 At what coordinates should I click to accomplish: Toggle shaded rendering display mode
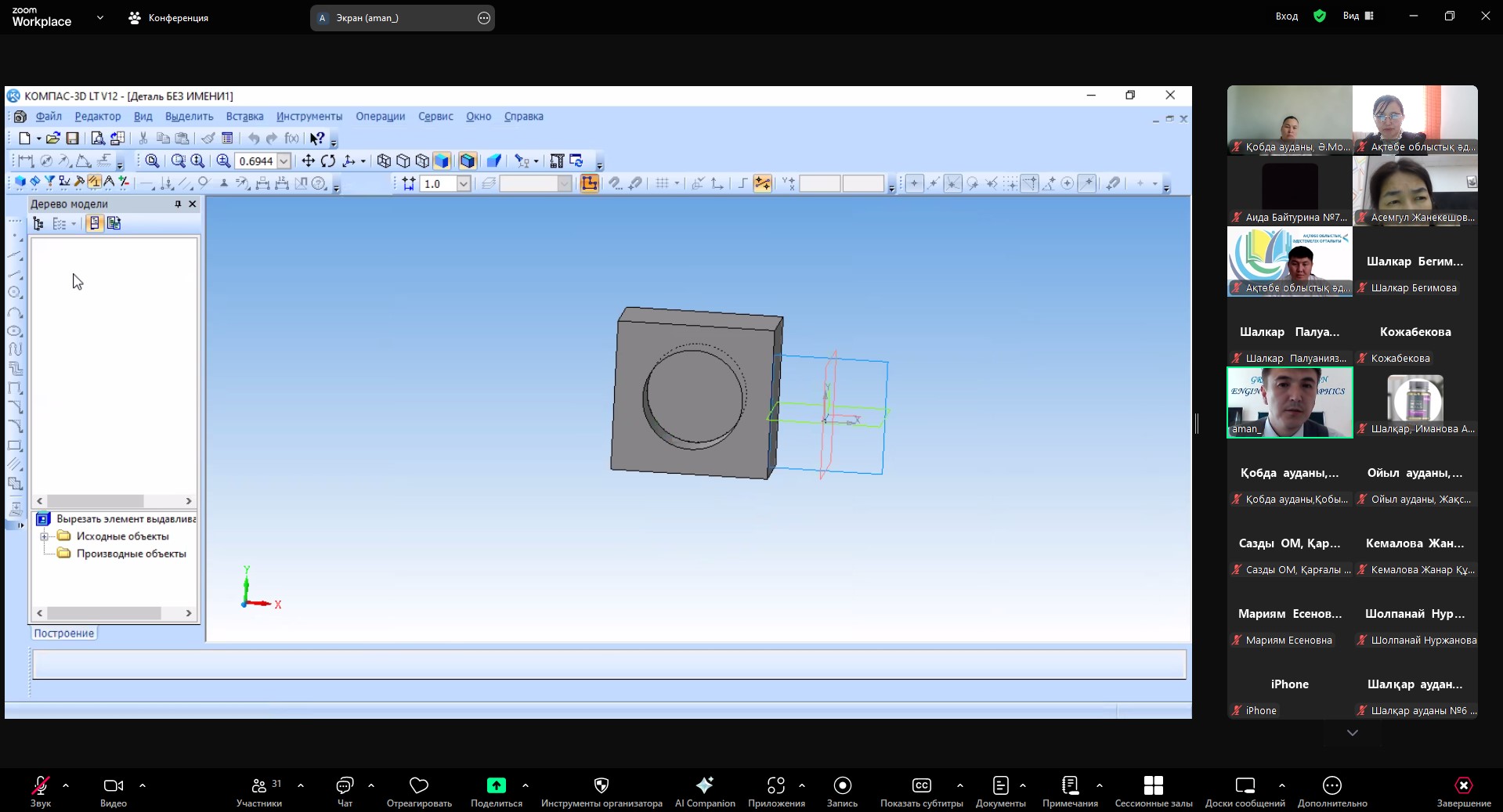(x=442, y=161)
